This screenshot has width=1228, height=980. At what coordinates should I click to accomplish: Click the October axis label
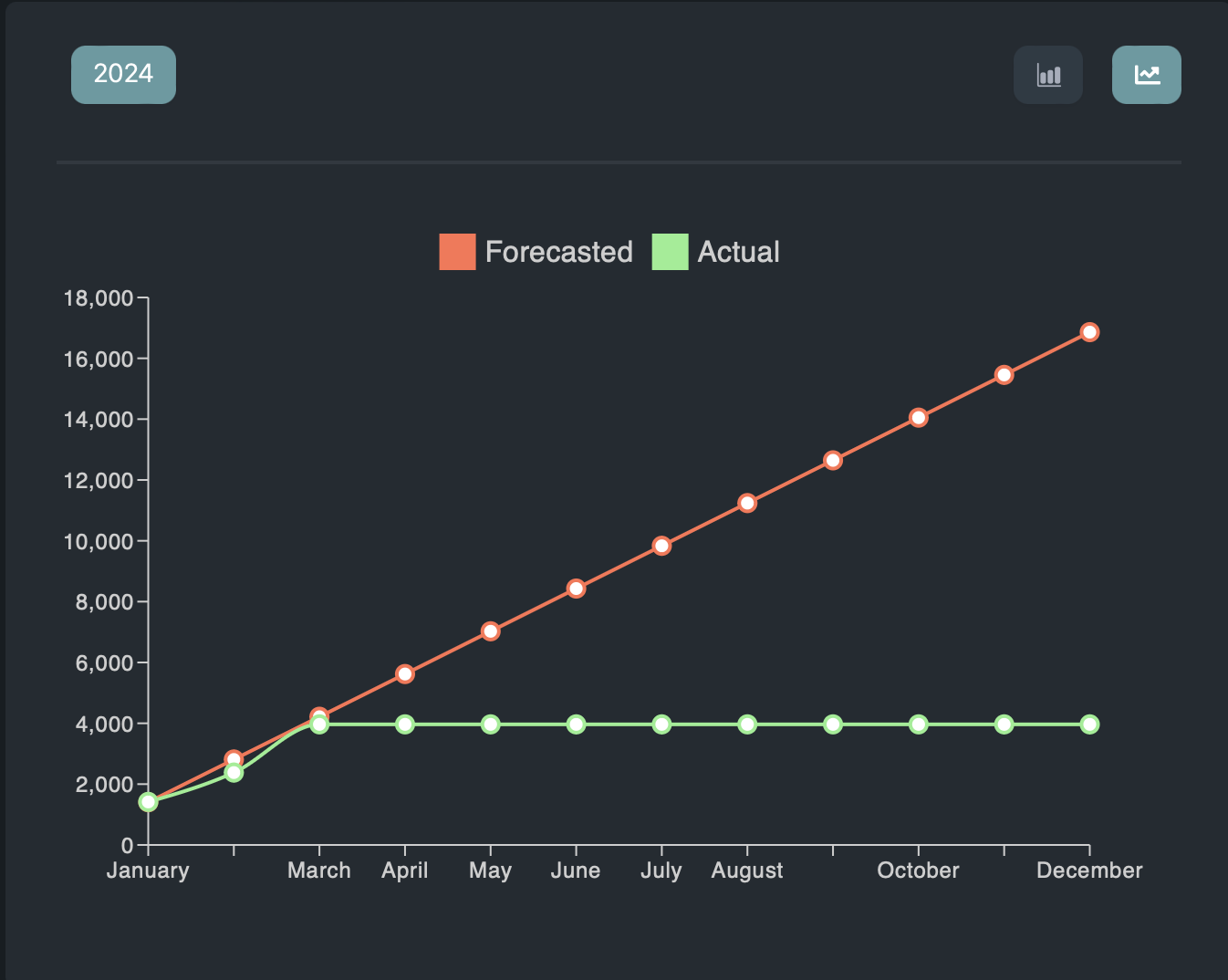919,871
